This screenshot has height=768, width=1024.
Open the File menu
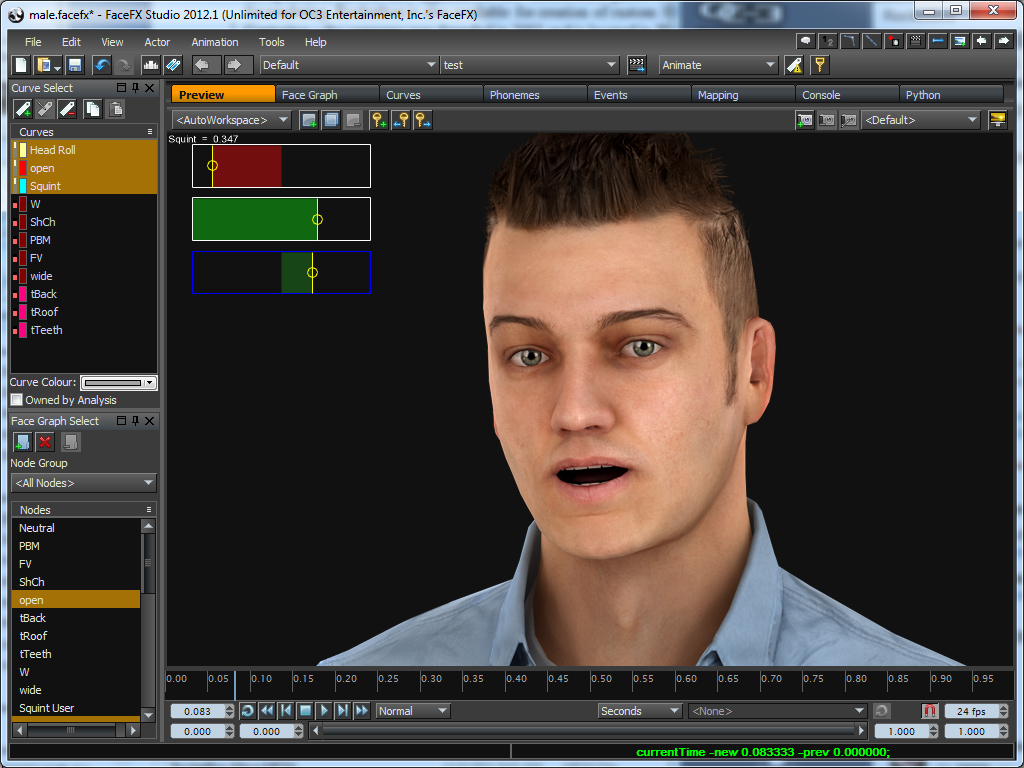33,42
